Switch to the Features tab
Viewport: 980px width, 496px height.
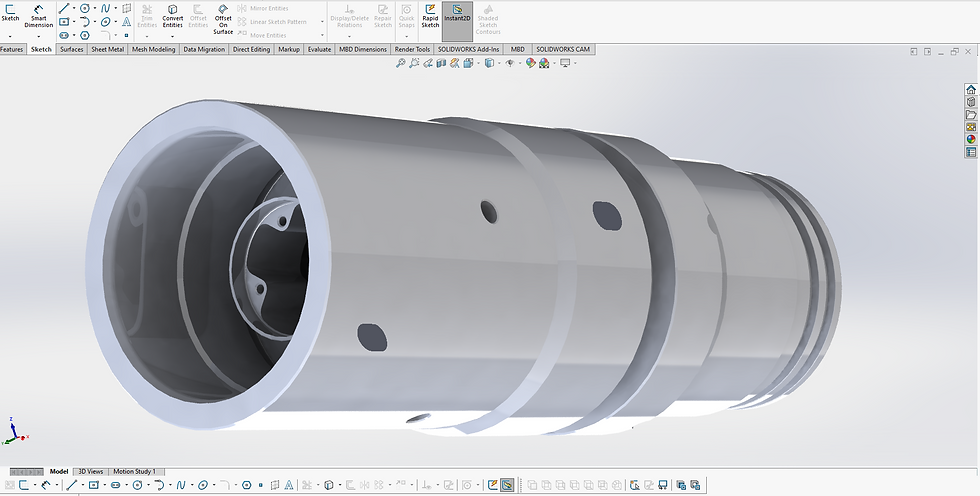tap(11, 49)
